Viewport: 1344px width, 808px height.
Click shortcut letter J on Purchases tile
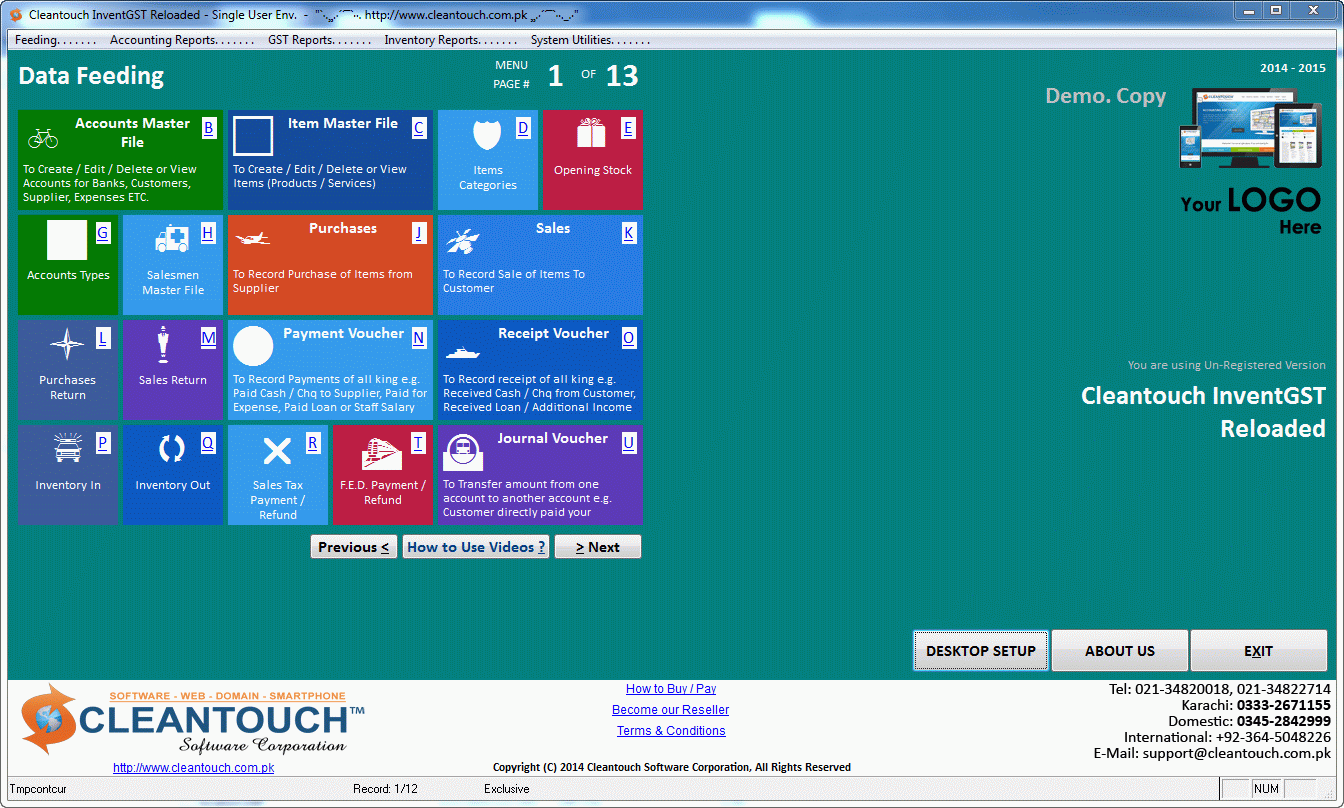pyautogui.click(x=418, y=233)
